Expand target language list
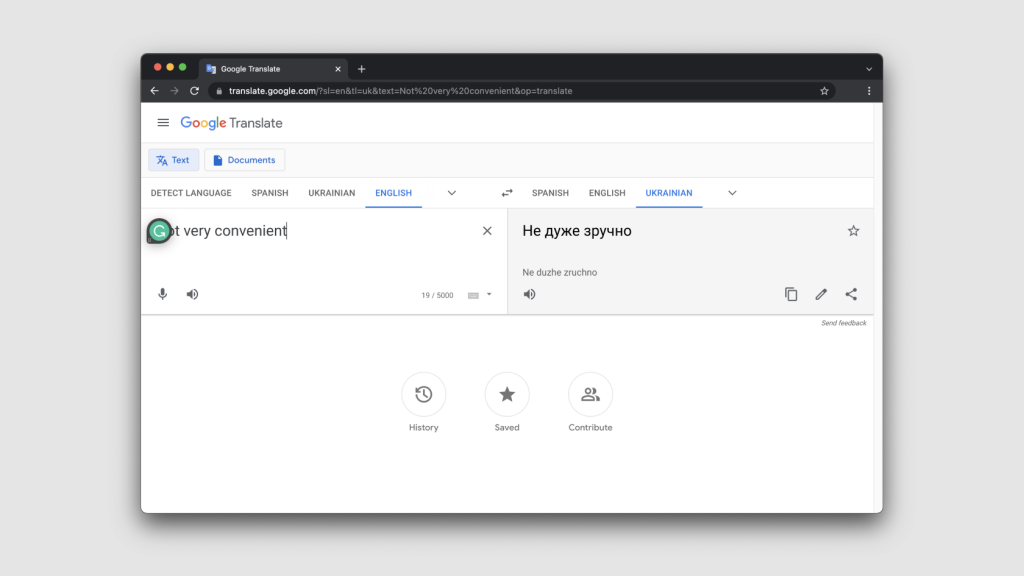The height and width of the screenshot is (576, 1024). tap(732, 193)
